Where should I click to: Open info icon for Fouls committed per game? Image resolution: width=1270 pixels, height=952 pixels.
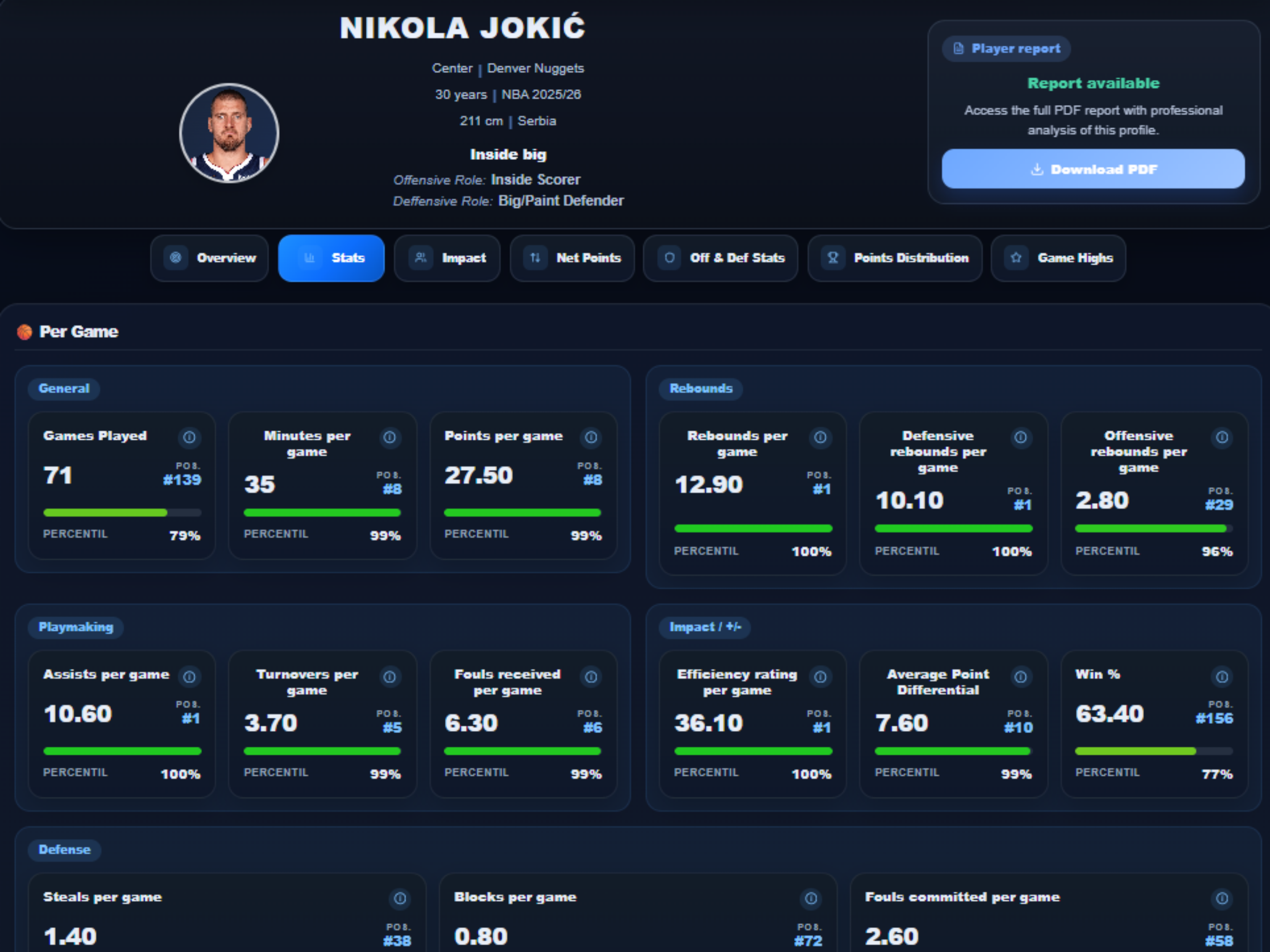point(1222,899)
